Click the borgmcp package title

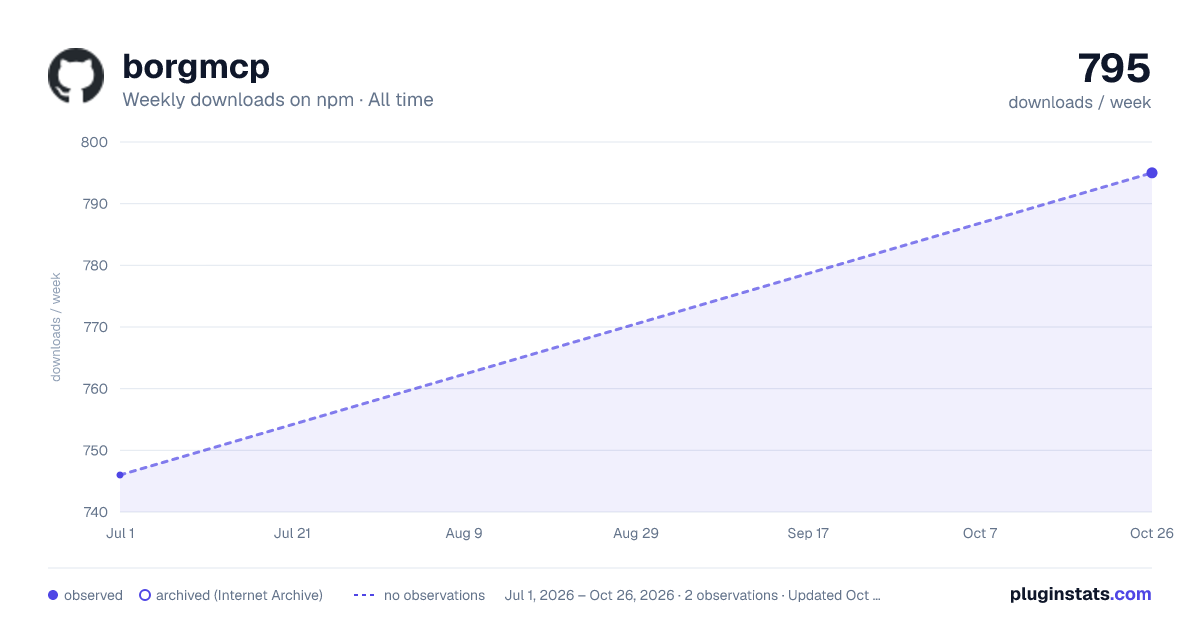[196, 67]
